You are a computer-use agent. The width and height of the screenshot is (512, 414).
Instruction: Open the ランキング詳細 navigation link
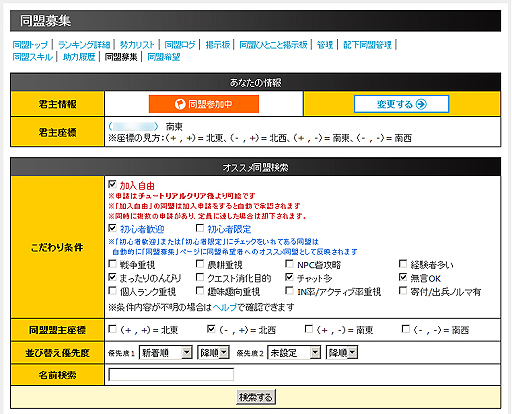tap(84, 45)
